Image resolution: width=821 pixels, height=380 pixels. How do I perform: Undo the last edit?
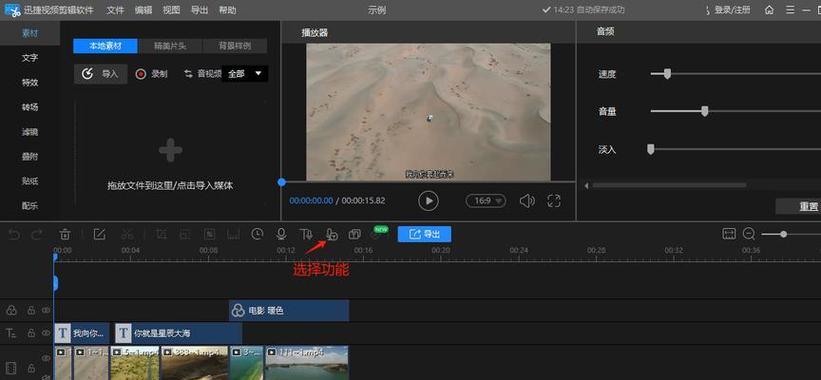point(14,234)
